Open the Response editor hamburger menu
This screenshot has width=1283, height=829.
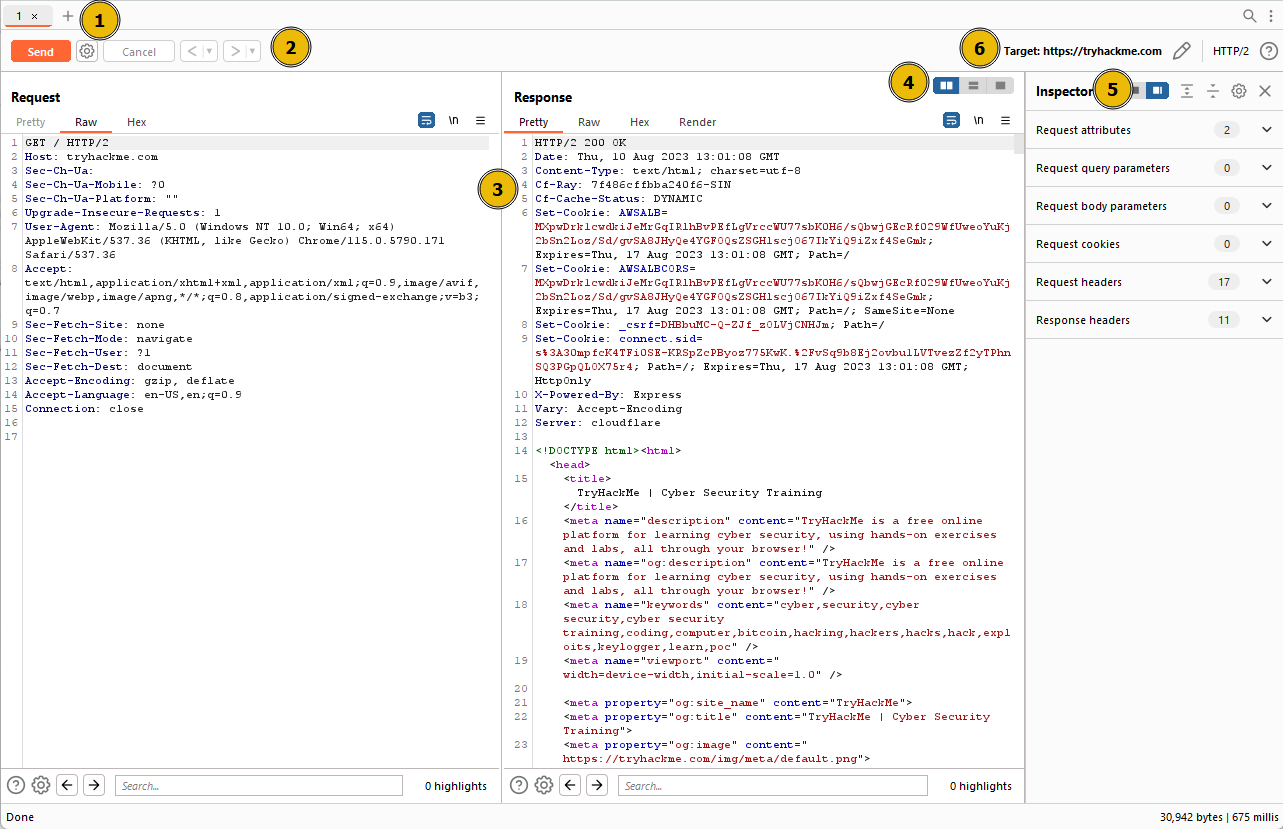1005,121
